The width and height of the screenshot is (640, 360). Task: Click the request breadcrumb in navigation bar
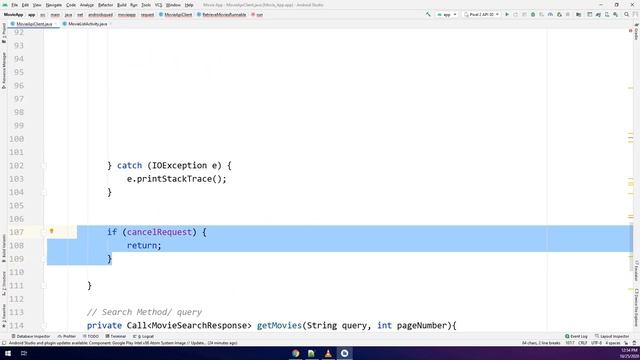tap(147, 15)
